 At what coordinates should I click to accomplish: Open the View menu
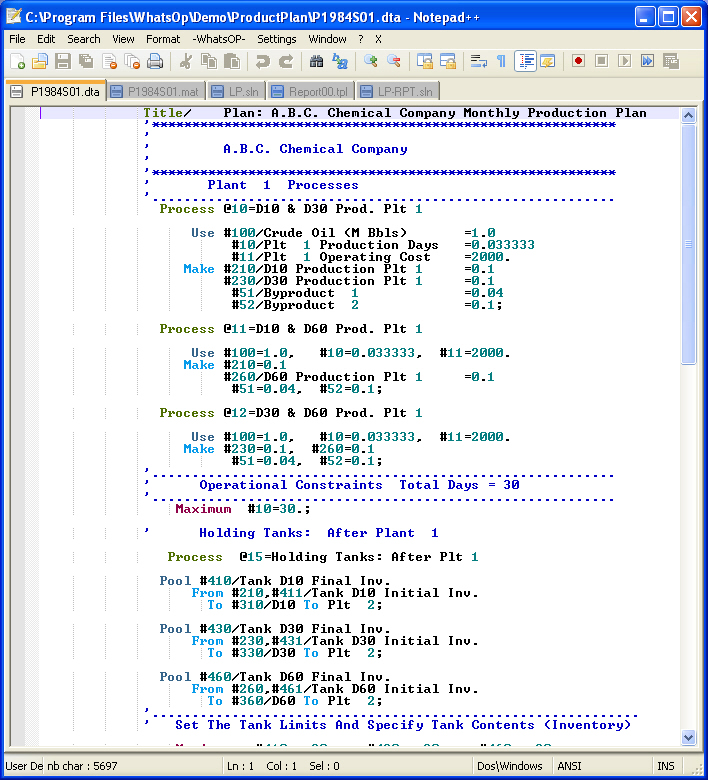123,39
